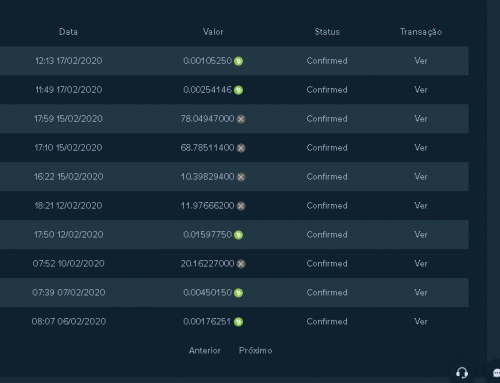Click the value 11.97666200
This screenshot has width=500, height=383.
(x=207, y=206)
